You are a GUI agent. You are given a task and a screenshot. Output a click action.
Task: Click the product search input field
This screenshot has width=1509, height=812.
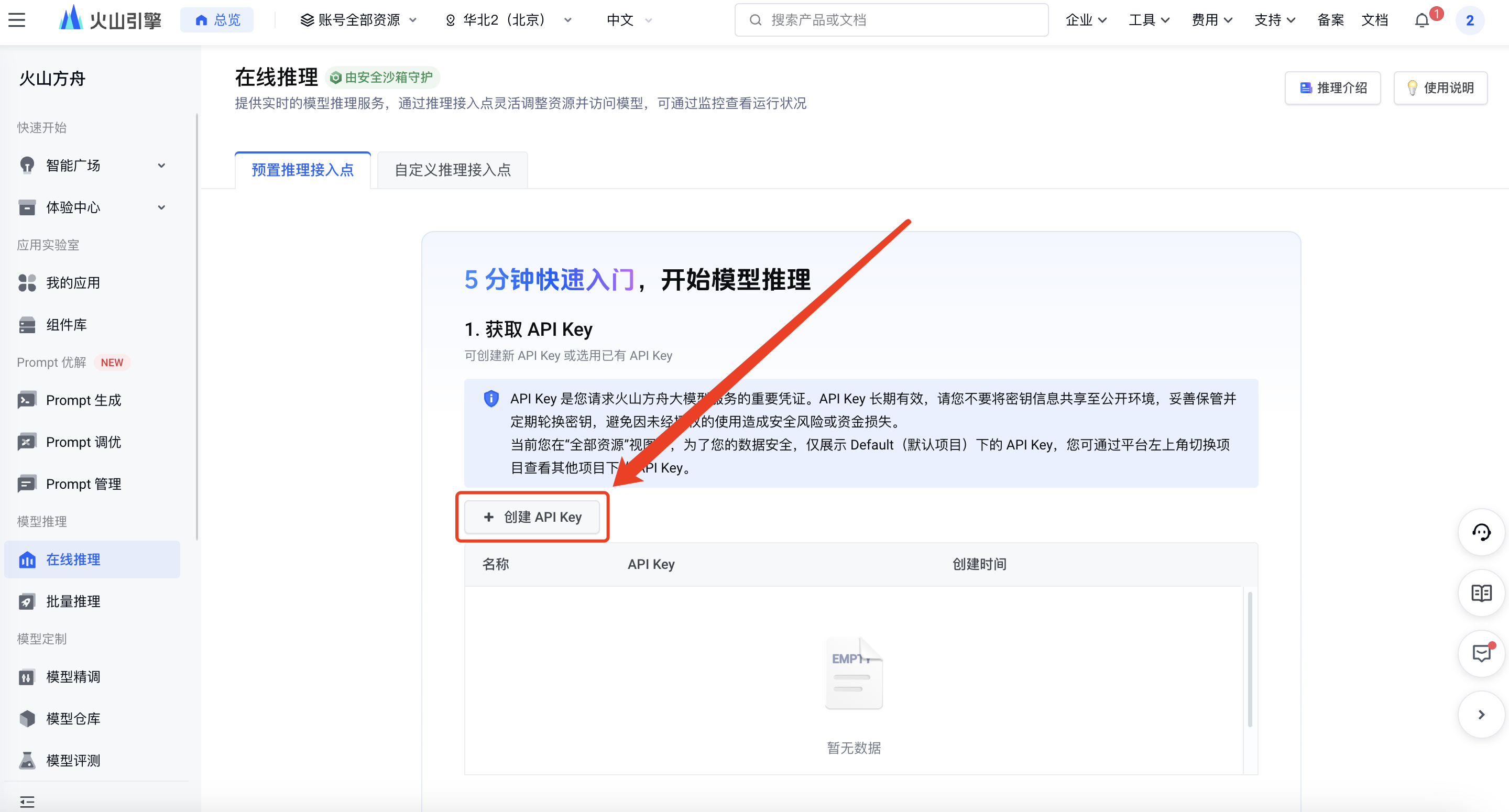tap(890, 20)
